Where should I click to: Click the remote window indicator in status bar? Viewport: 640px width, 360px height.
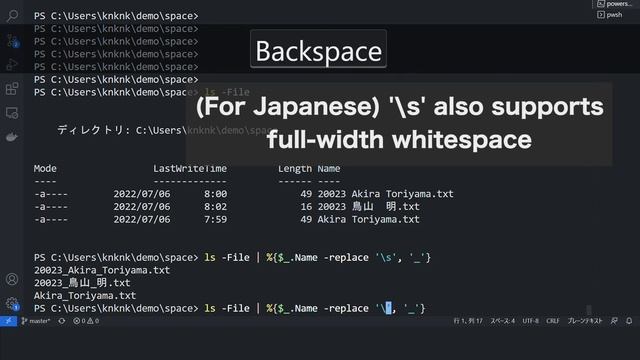8,321
